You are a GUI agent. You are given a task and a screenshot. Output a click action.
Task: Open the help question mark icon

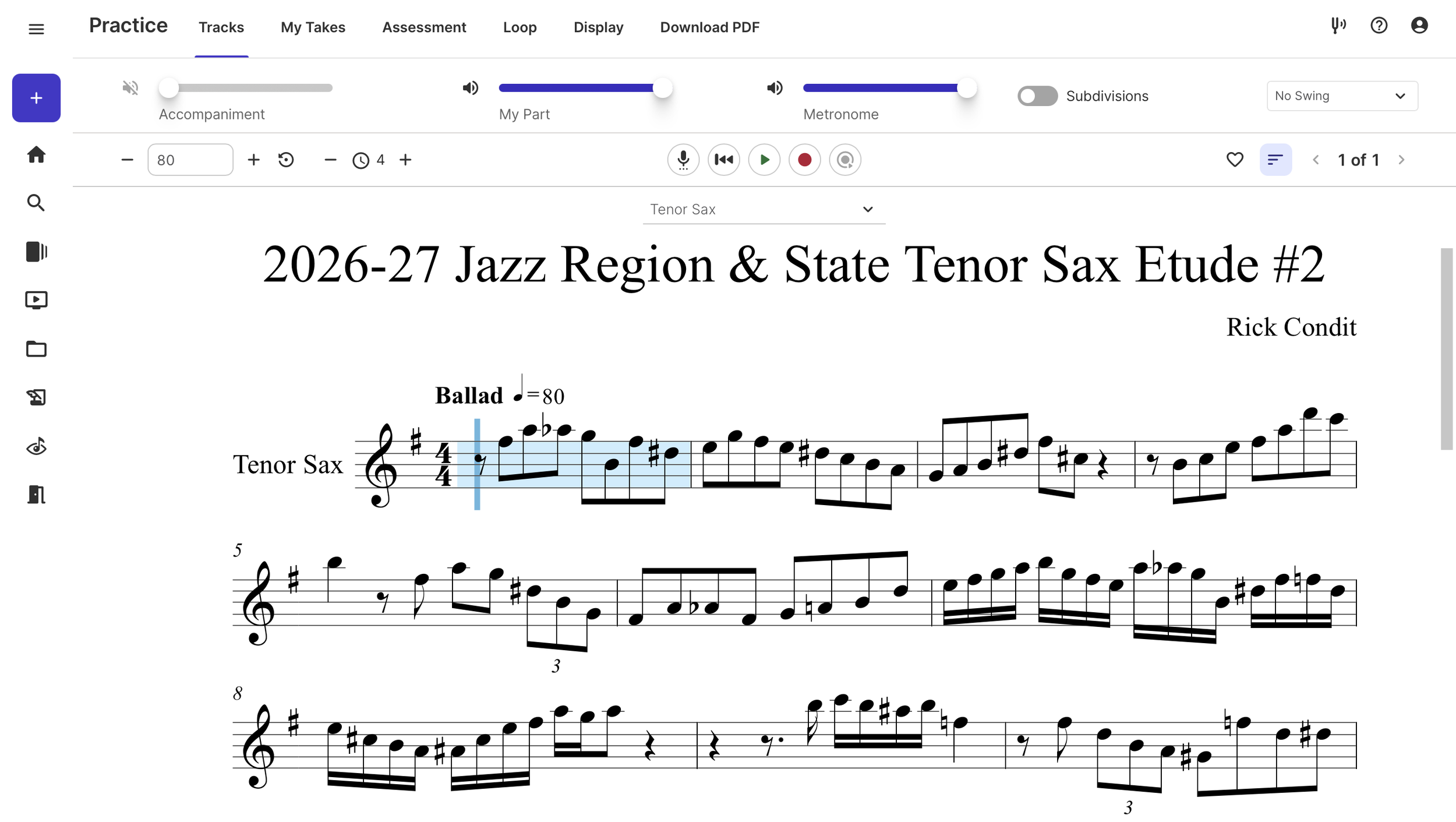(x=1379, y=26)
